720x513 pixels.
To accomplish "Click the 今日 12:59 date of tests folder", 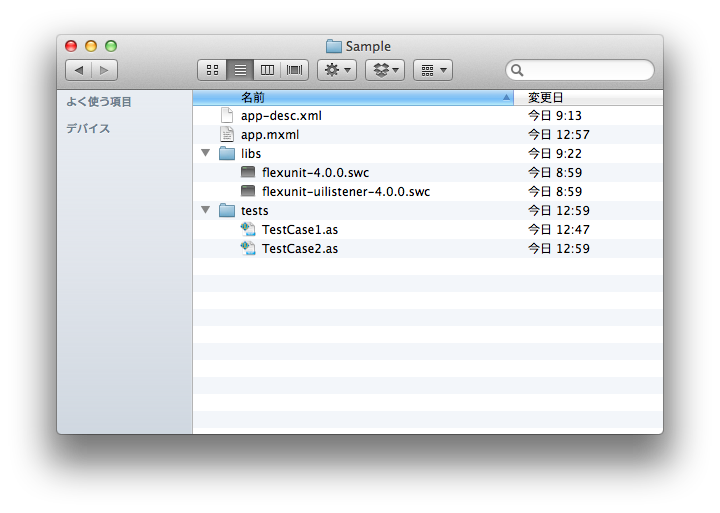I will coord(558,210).
